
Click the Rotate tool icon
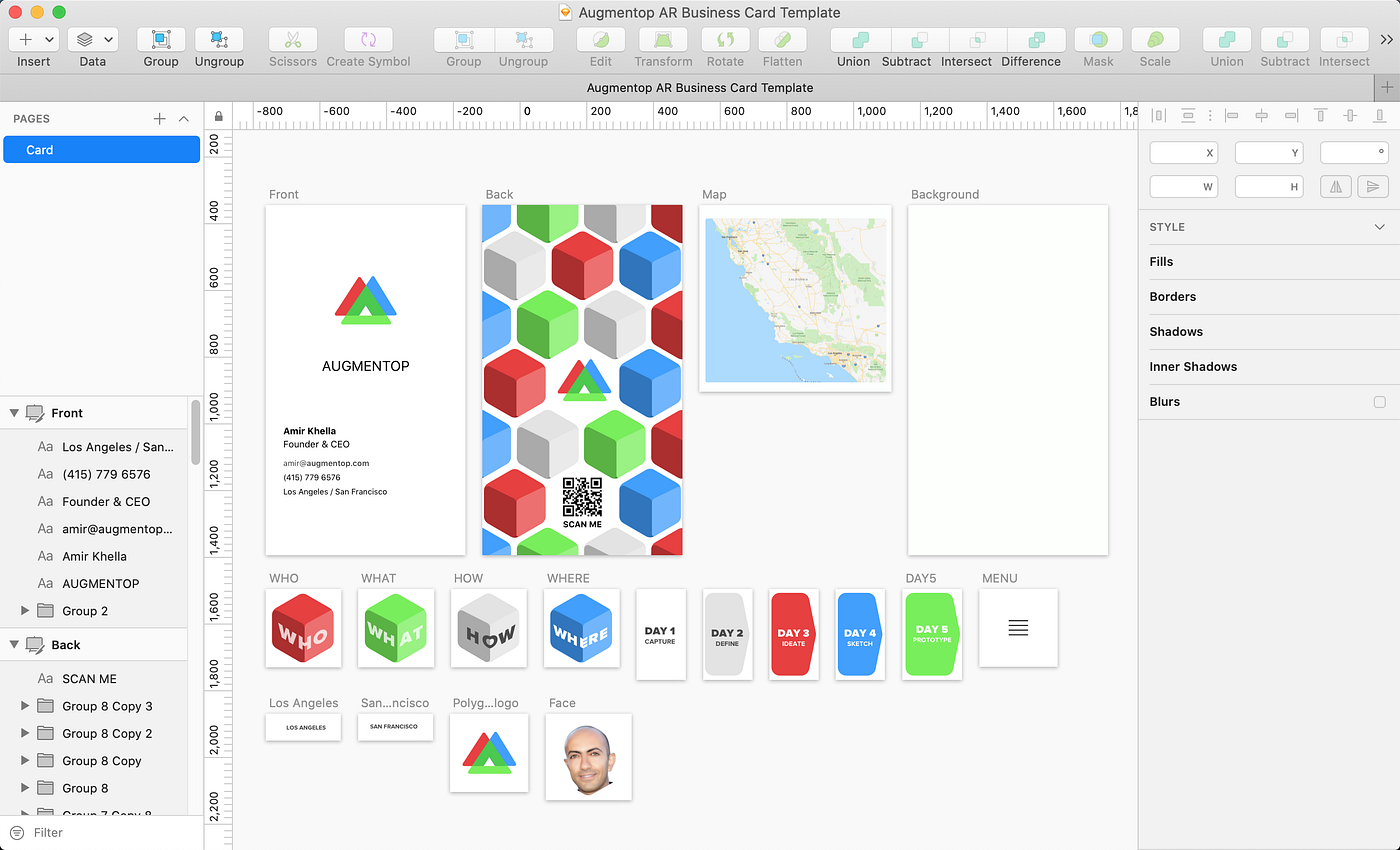pos(726,40)
